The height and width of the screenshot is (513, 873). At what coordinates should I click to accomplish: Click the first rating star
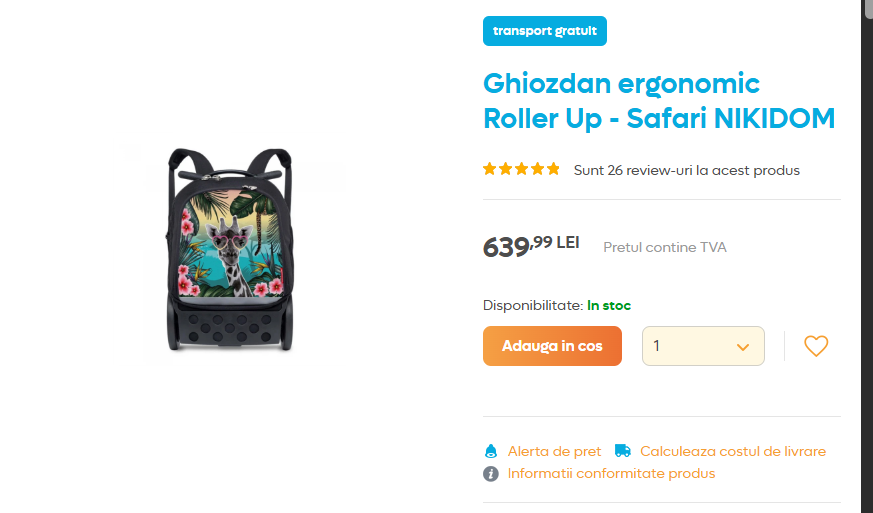tap(490, 169)
